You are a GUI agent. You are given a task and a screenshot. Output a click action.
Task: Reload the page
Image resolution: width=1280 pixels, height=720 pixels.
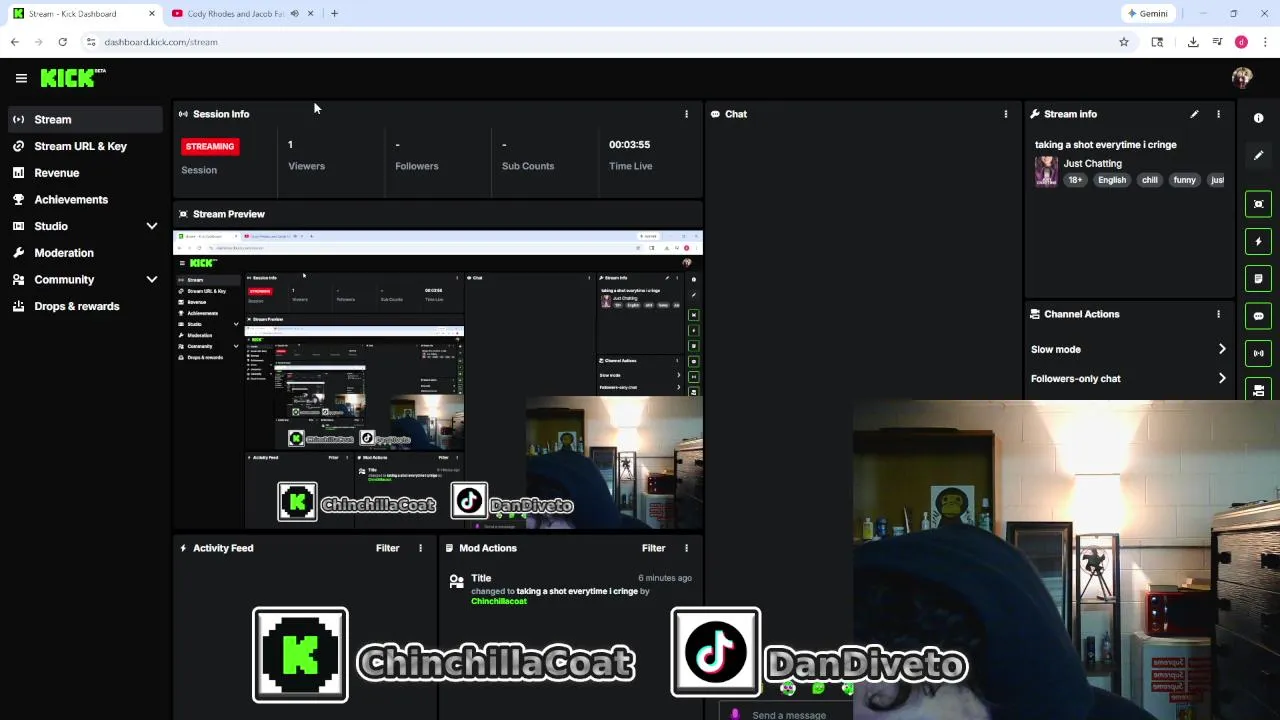pos(62,42)
